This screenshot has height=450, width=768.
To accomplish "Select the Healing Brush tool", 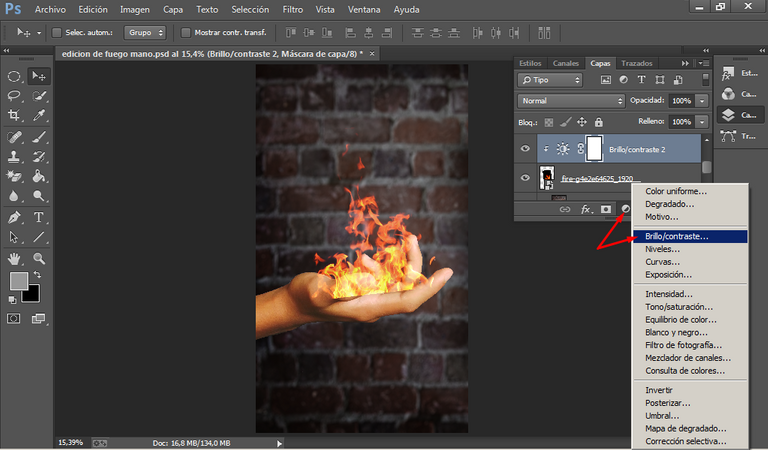I will point(14,137).
